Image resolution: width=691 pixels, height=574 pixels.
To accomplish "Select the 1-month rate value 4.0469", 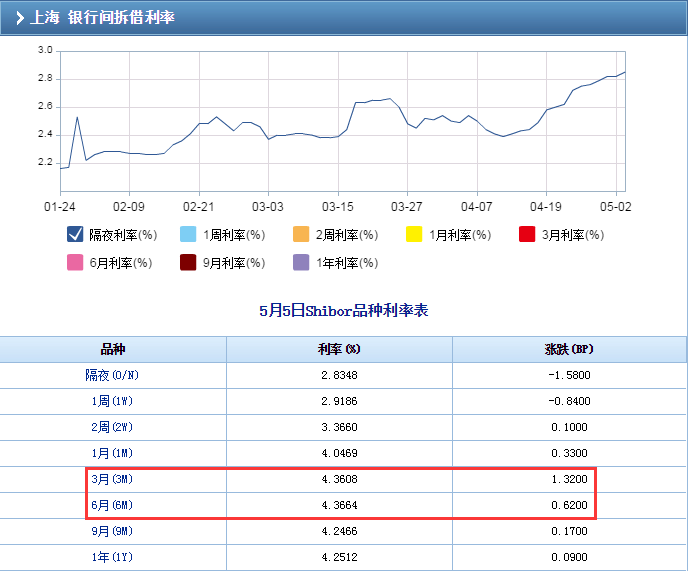I will [339, 453].
